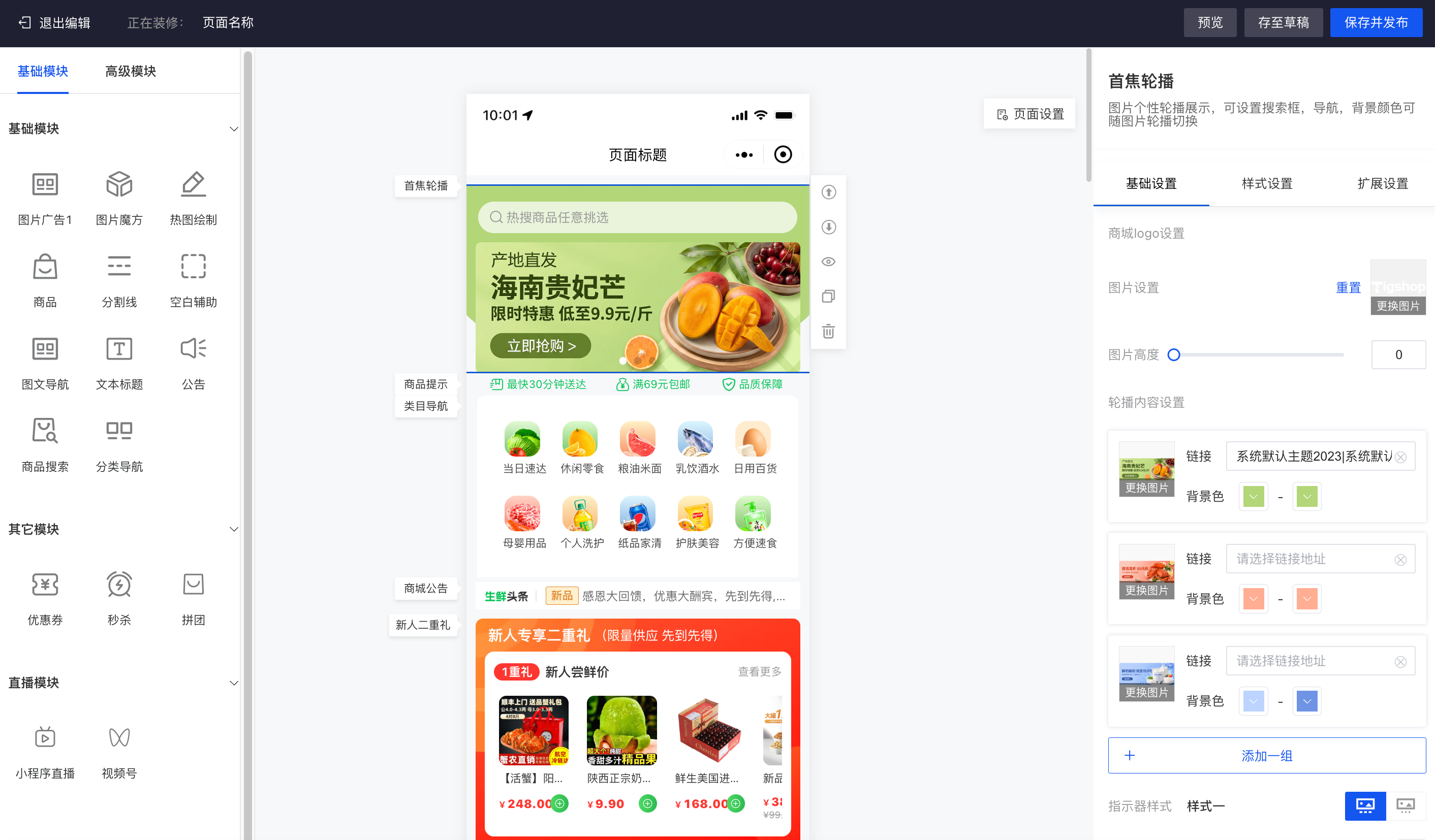Click the 保存并发布 button
Viewport: 1435px width, 840px height.
[x=1376, y=23]
